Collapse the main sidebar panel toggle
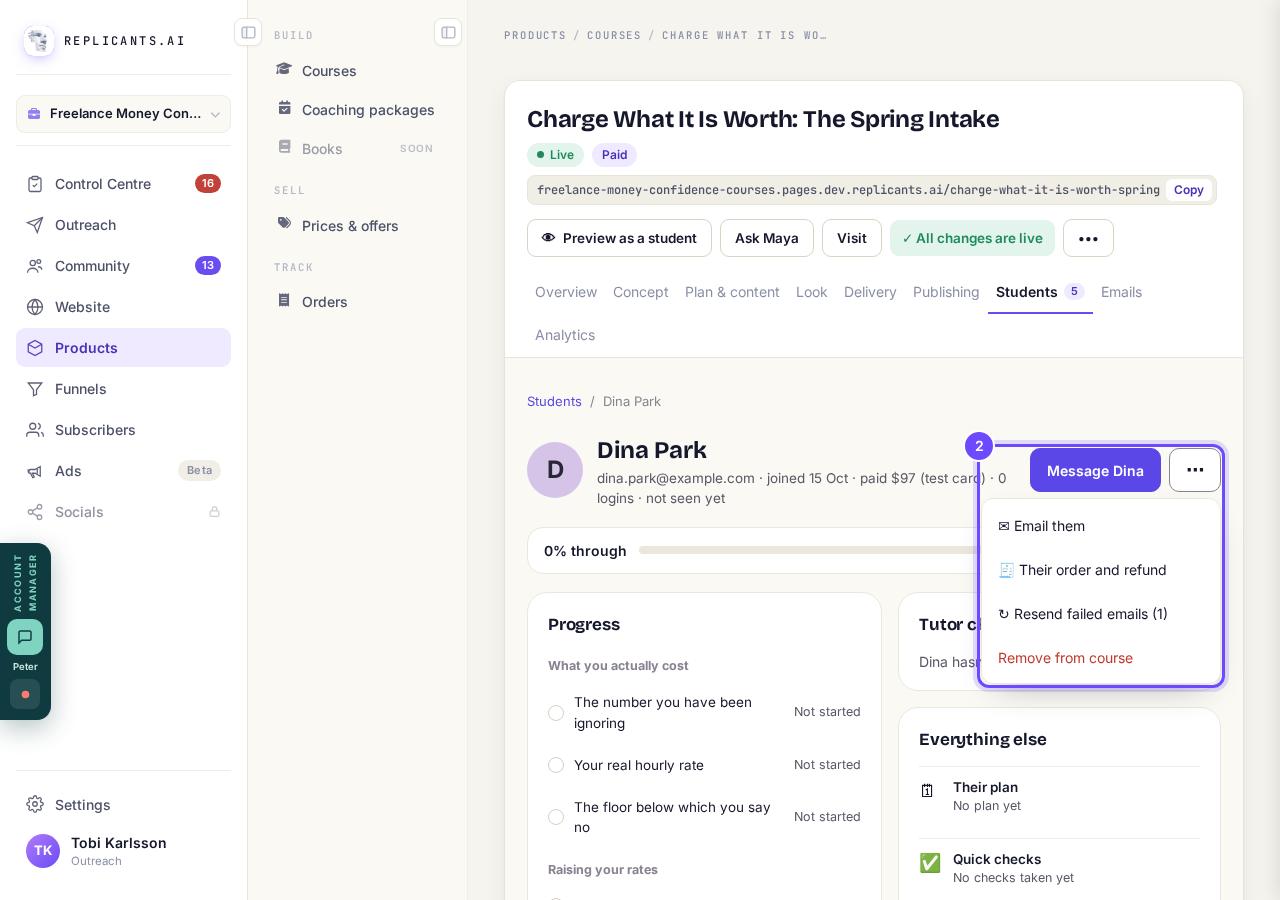 [248, 32]
